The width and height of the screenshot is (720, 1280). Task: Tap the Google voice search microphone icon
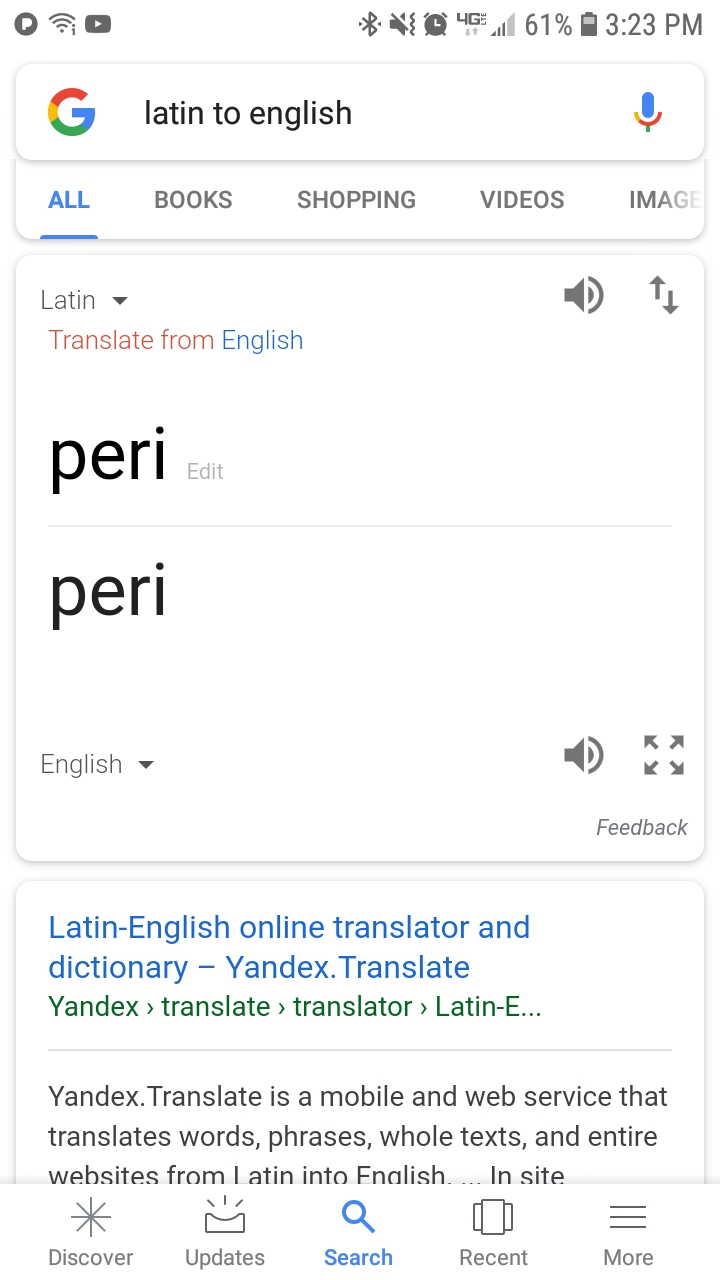[x=647, y=110]
